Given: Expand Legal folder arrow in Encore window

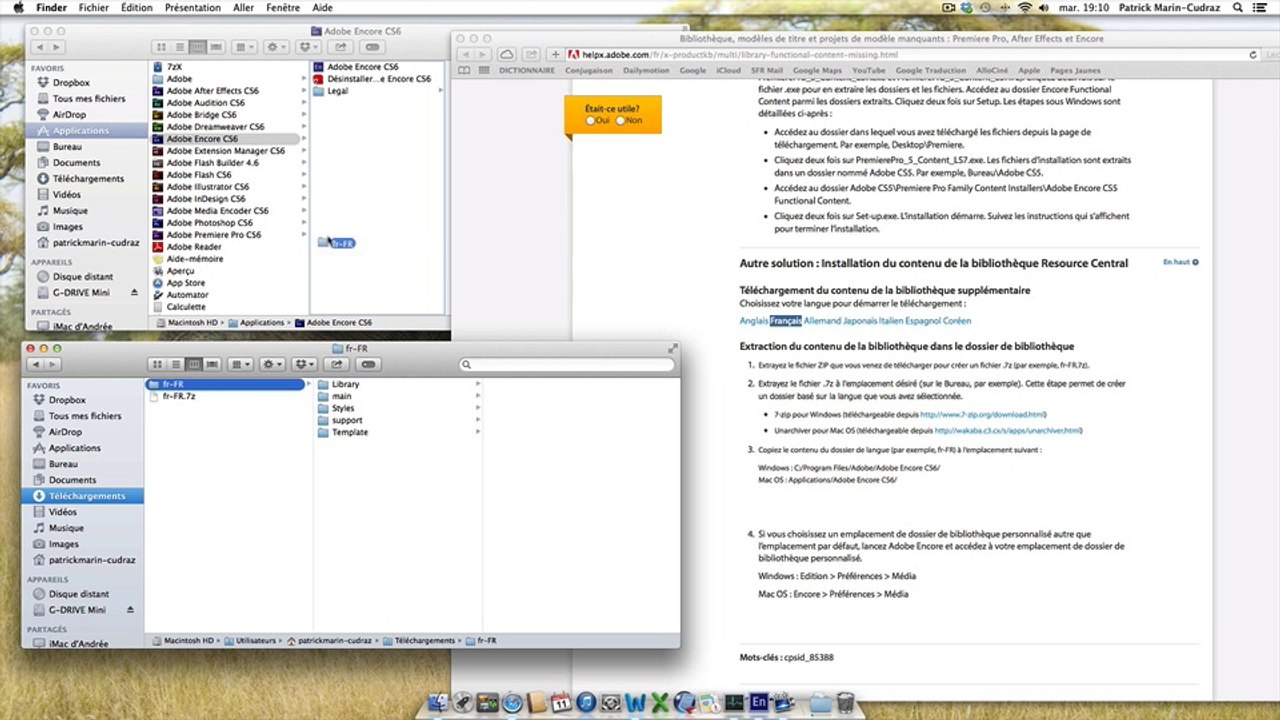Looking at the screenshot, I should (441, 91).
